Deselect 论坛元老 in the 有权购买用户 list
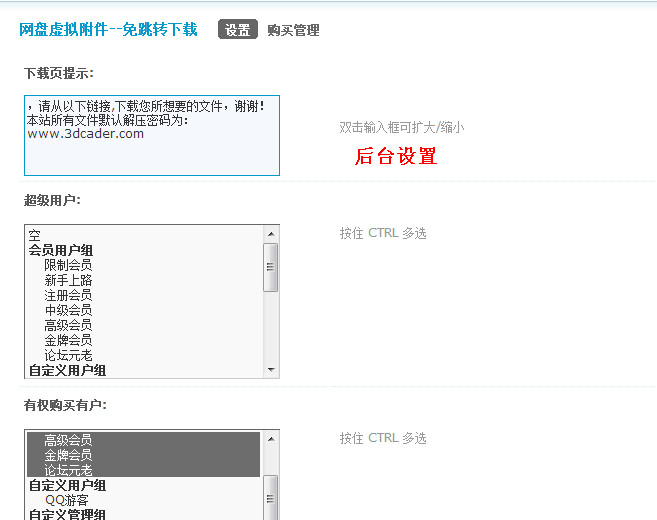Screen dimensions: 657x520 click(144, 470)
